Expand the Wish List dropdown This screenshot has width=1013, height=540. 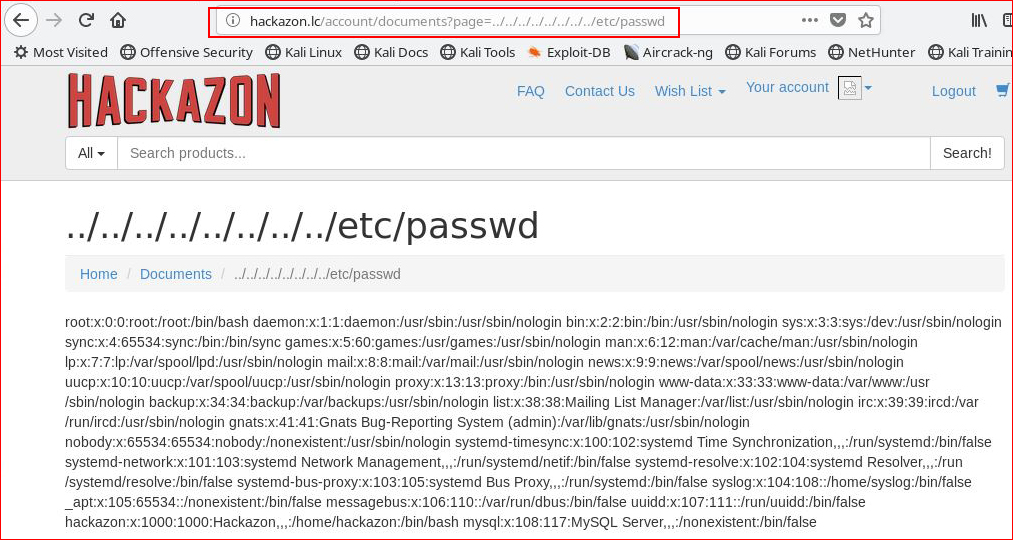pos(690,91)
